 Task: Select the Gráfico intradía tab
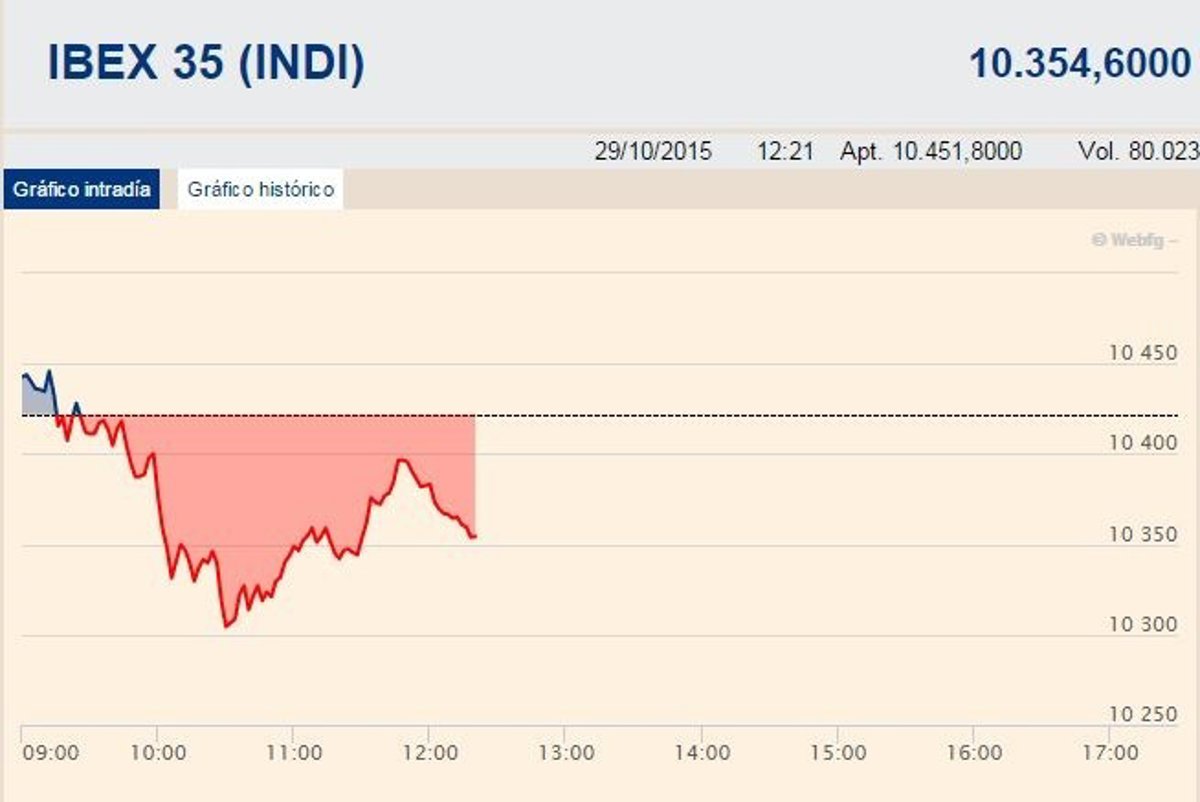[x=81, y=189]
